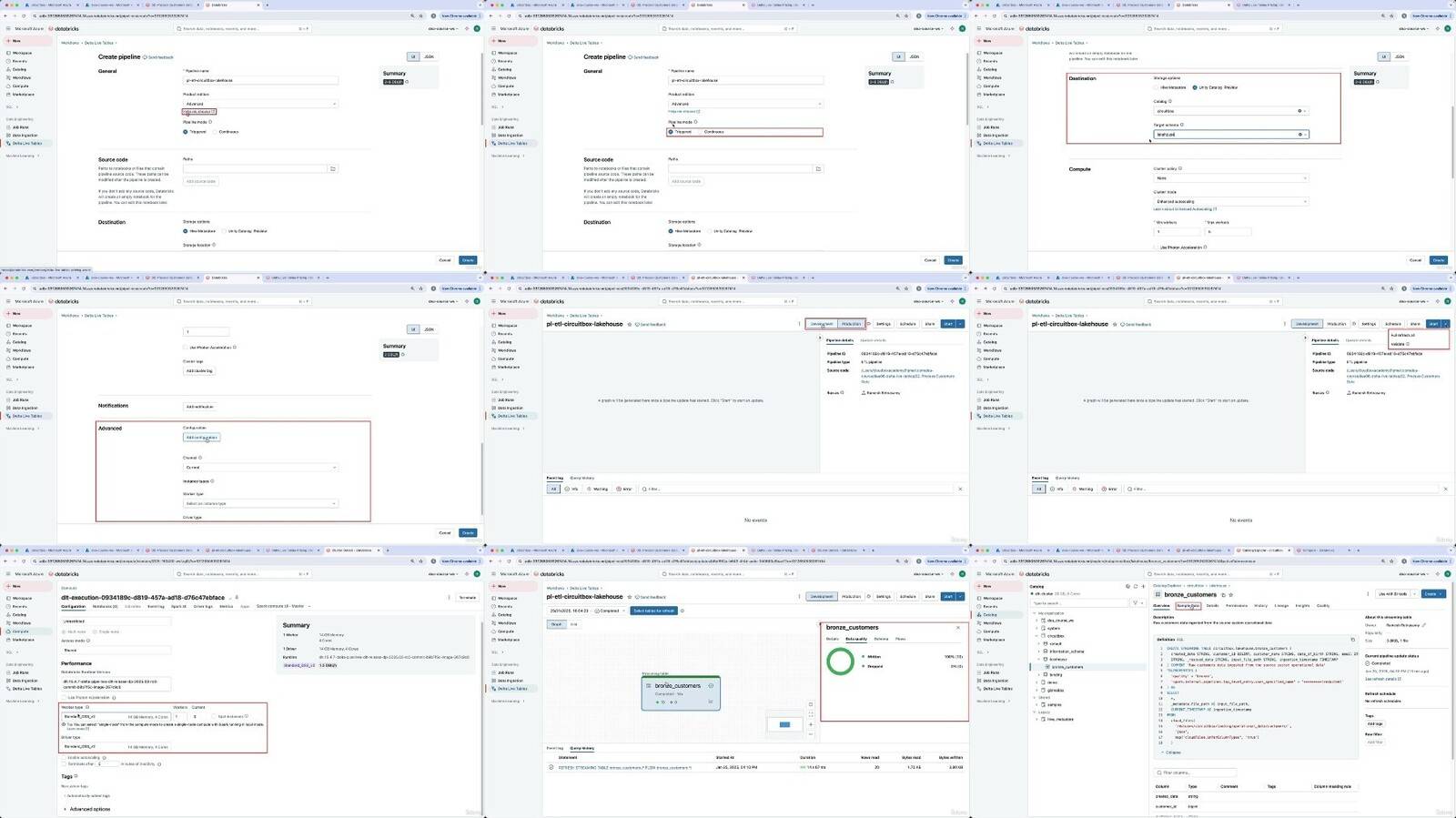The height and width of the screenshot is (818, 1456).
Task: Click Add notification button under Notifications
Action: pos(199,407)
